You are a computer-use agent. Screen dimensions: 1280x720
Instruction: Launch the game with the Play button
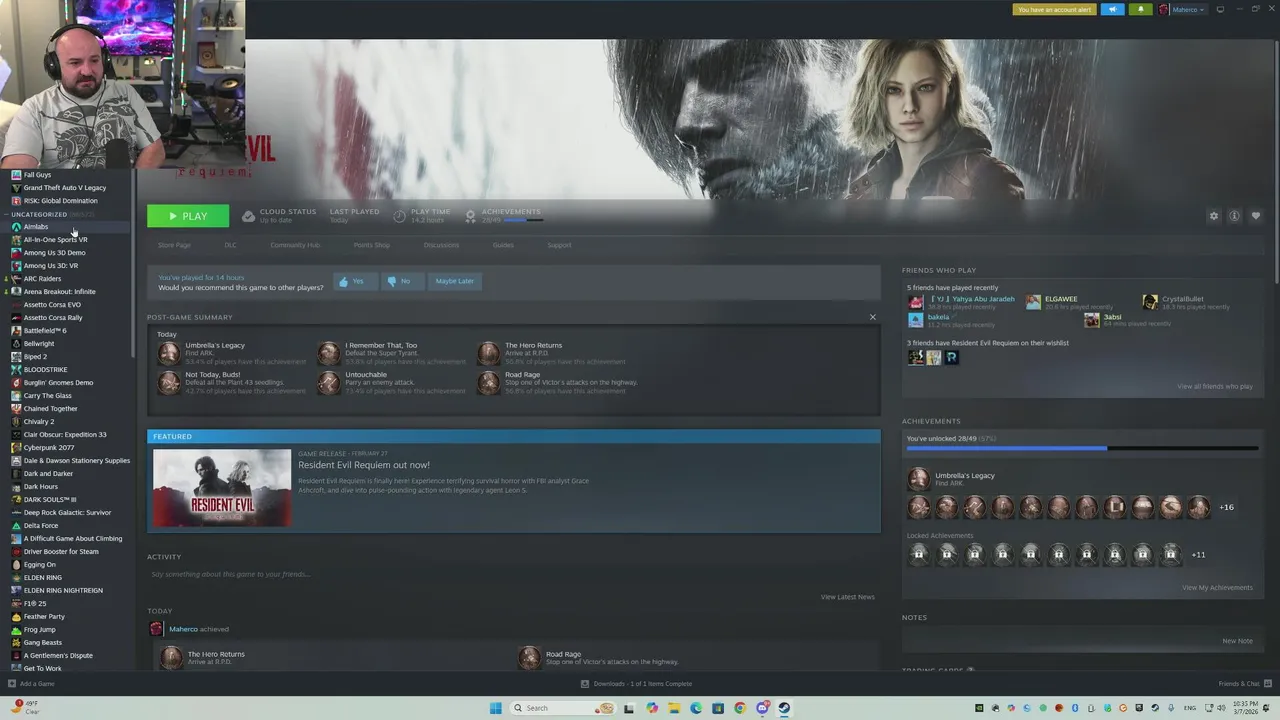188,216
